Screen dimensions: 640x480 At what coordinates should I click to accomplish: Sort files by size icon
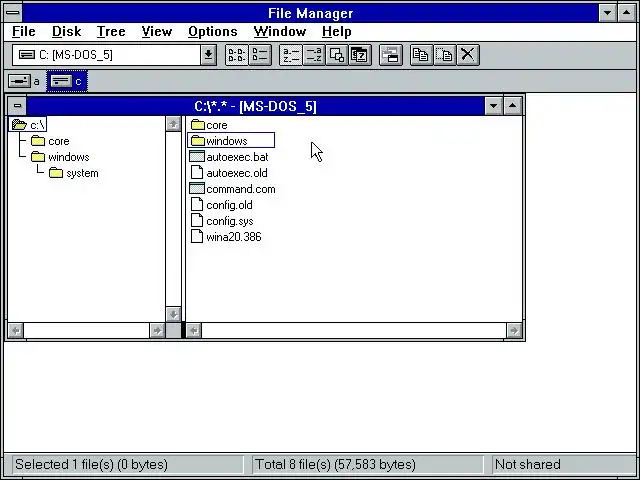click(x=337, y=55)
